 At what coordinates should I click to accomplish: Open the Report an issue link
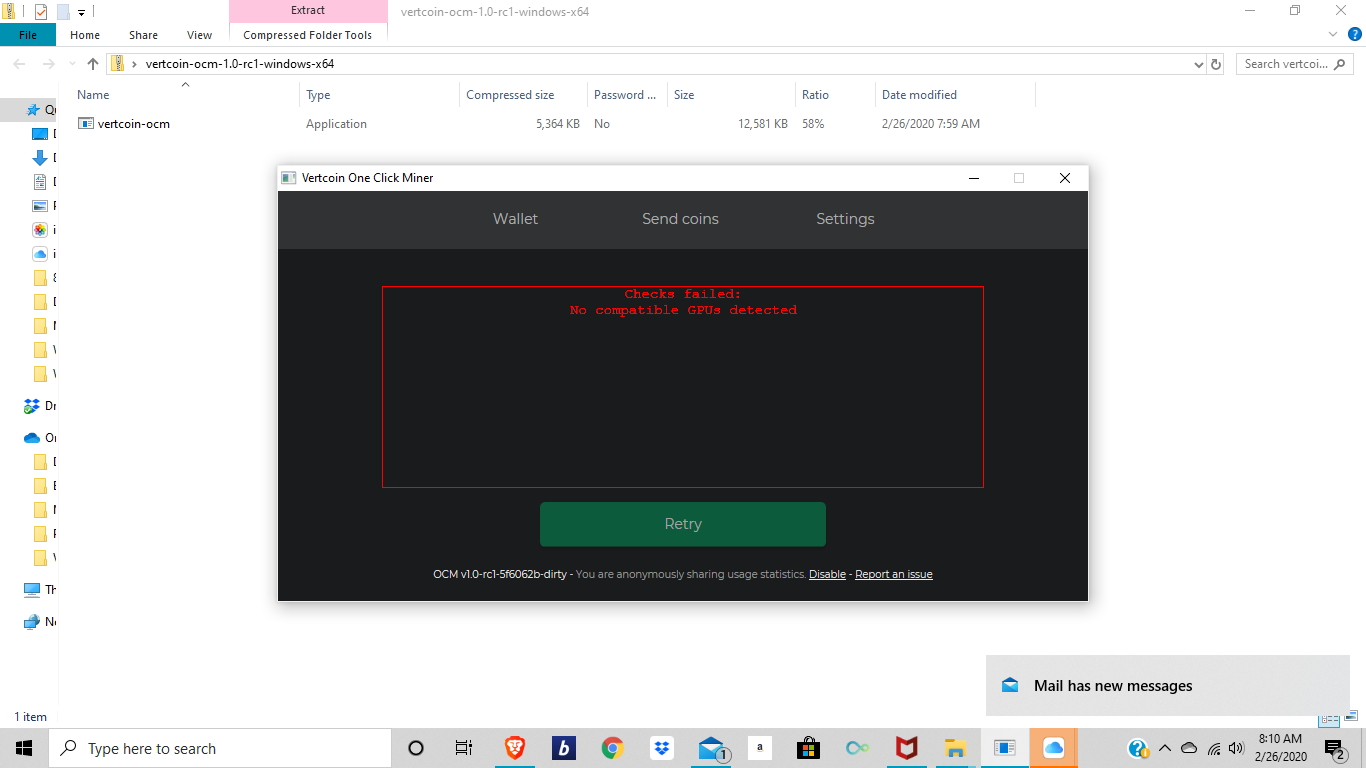pyautogui.click(x=893, y=574)
